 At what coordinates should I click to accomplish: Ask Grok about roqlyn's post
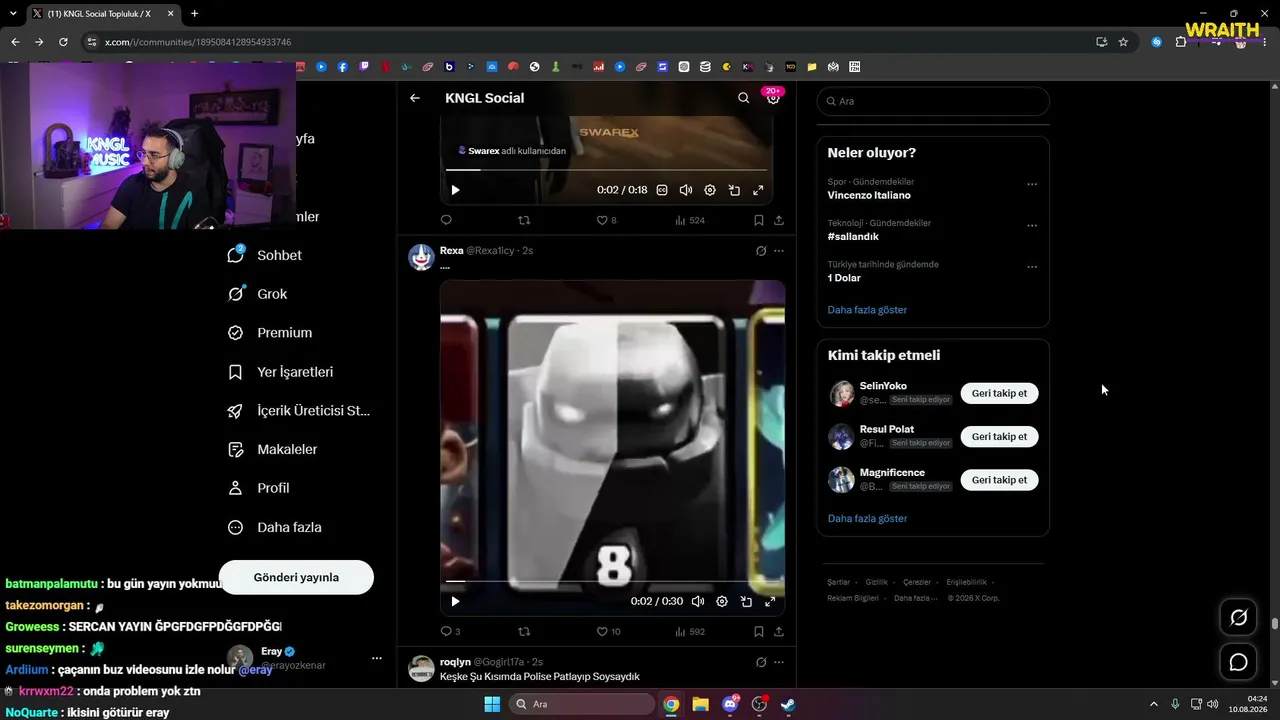761,662
